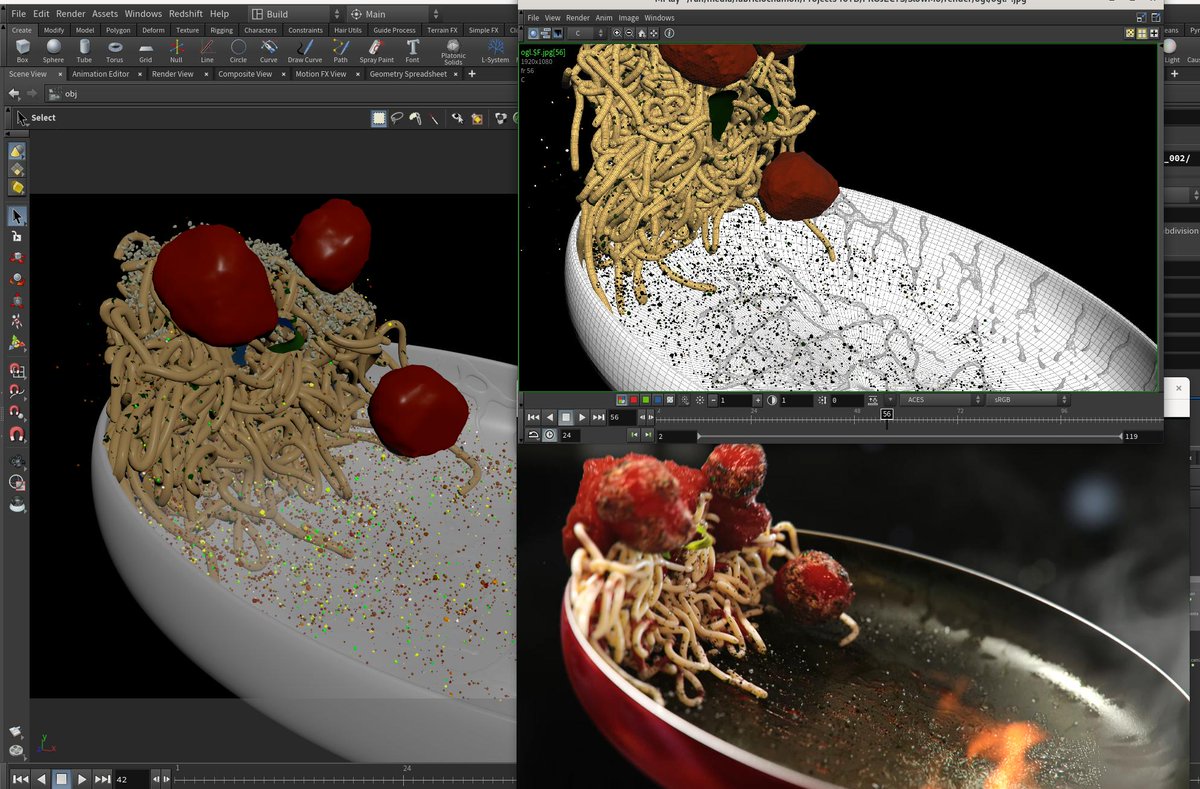The width and height of the screenshot is (1200, 789).
Task: Open the ACES color space dropdown
Action: 940,400
